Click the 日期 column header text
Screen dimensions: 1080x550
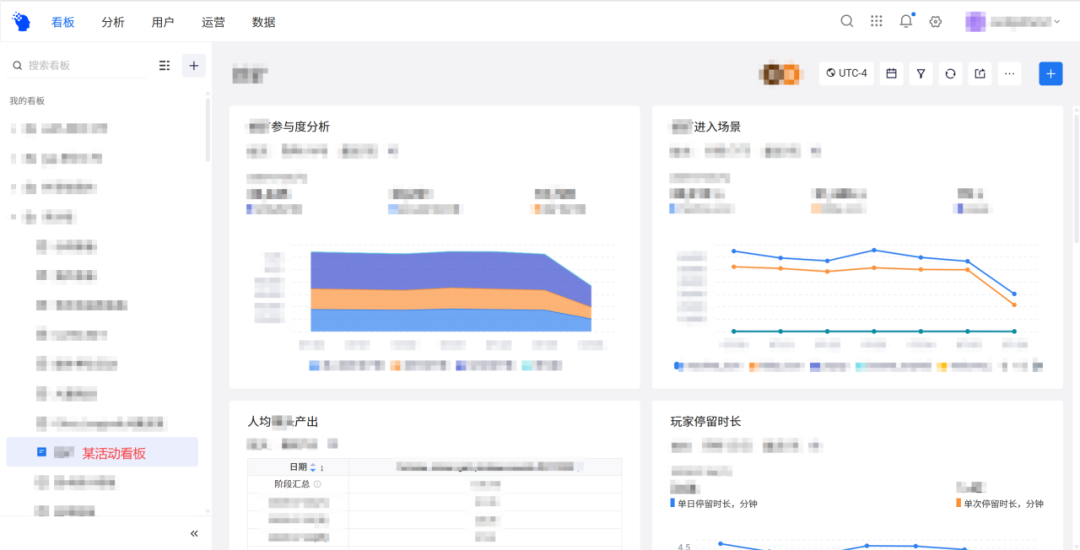pyautogui.click(x=298, y=467)
